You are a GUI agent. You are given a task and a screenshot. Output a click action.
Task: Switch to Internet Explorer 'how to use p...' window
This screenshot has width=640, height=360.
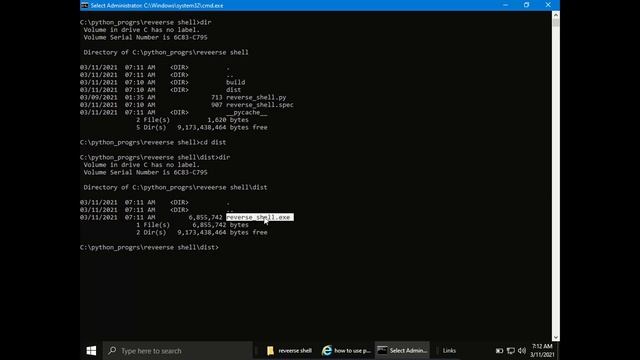coord(346,351)
